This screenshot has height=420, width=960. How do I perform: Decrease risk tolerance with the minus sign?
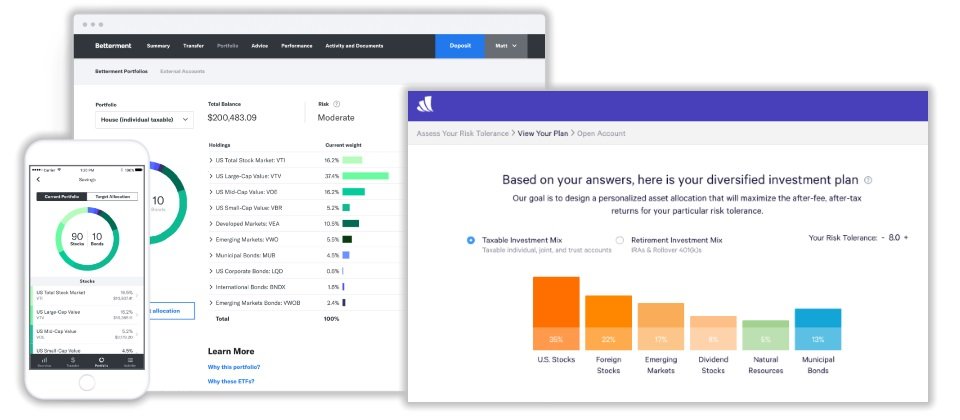pos(883,238)
